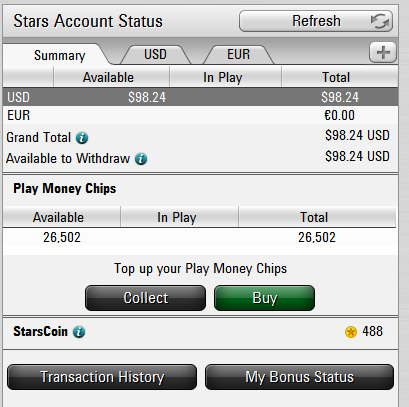The image size is (409, 407).
Task: Click the gold StarsCoin star icon
Action: pos(351,332)
